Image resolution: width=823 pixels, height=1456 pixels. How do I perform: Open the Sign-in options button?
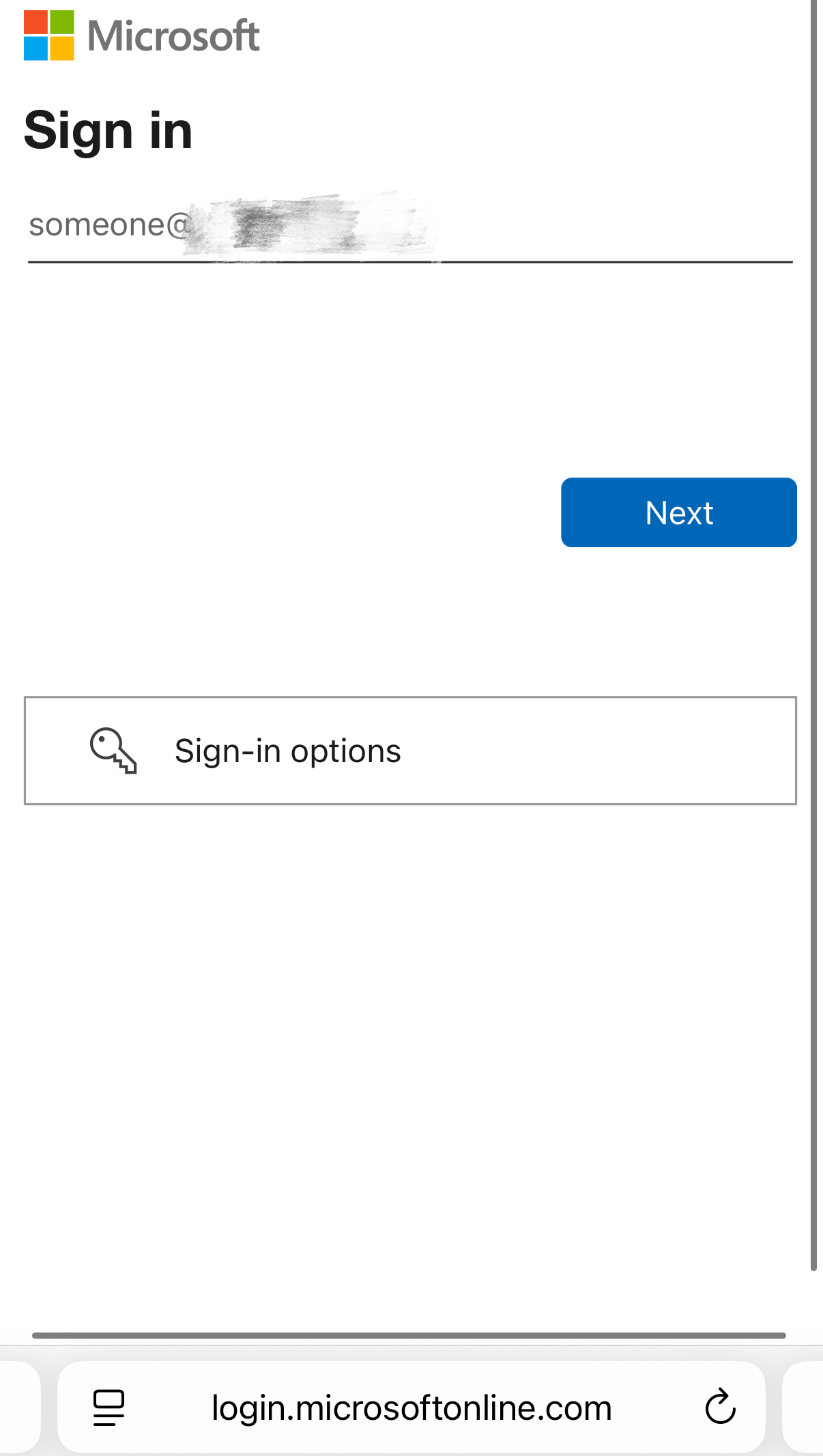click(410, 751)
